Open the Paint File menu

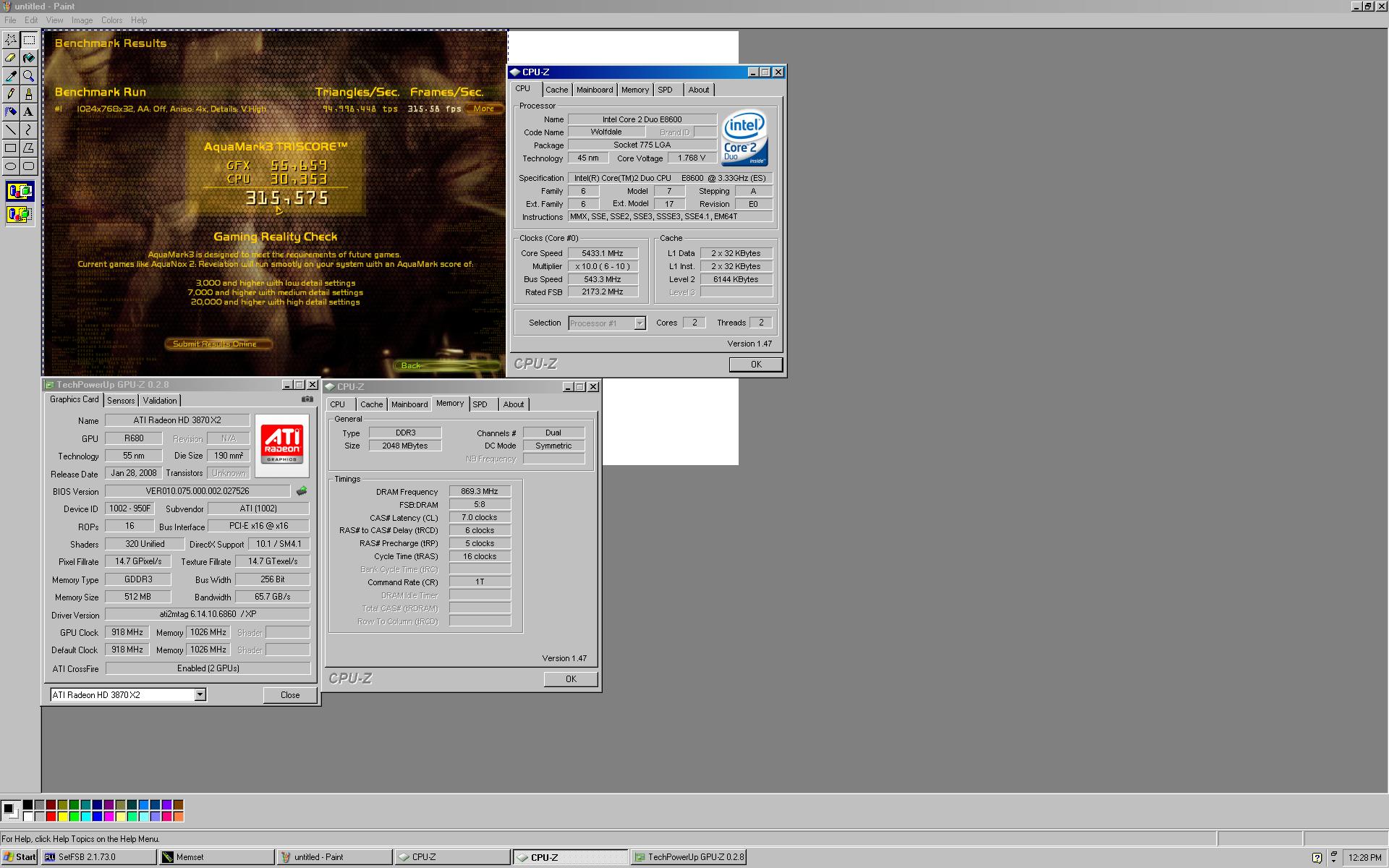[10, 20]
